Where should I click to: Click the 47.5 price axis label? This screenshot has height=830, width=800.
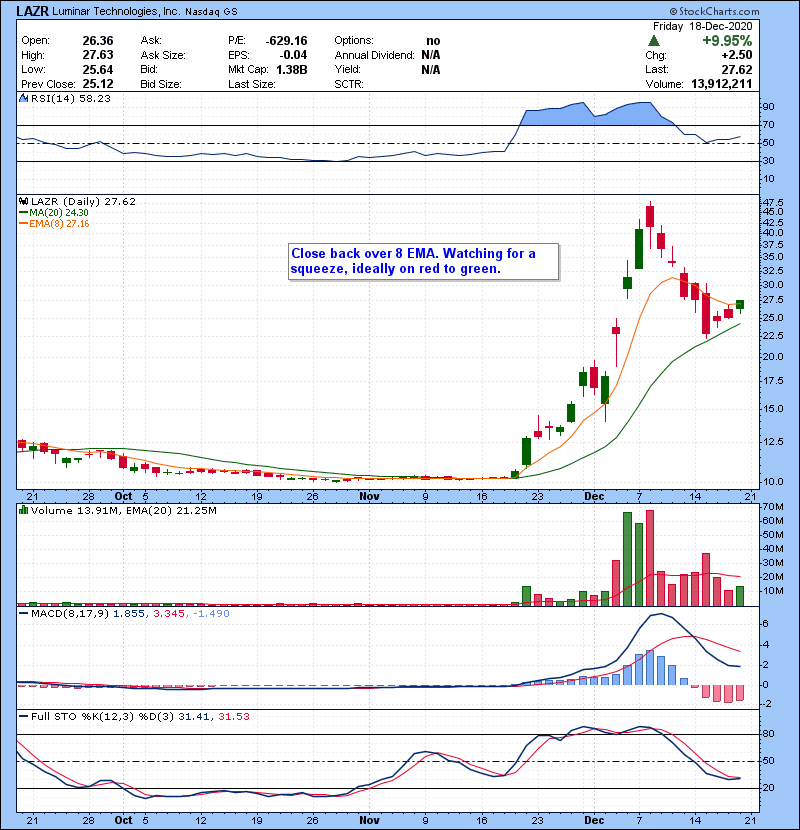tap(772, 202)
